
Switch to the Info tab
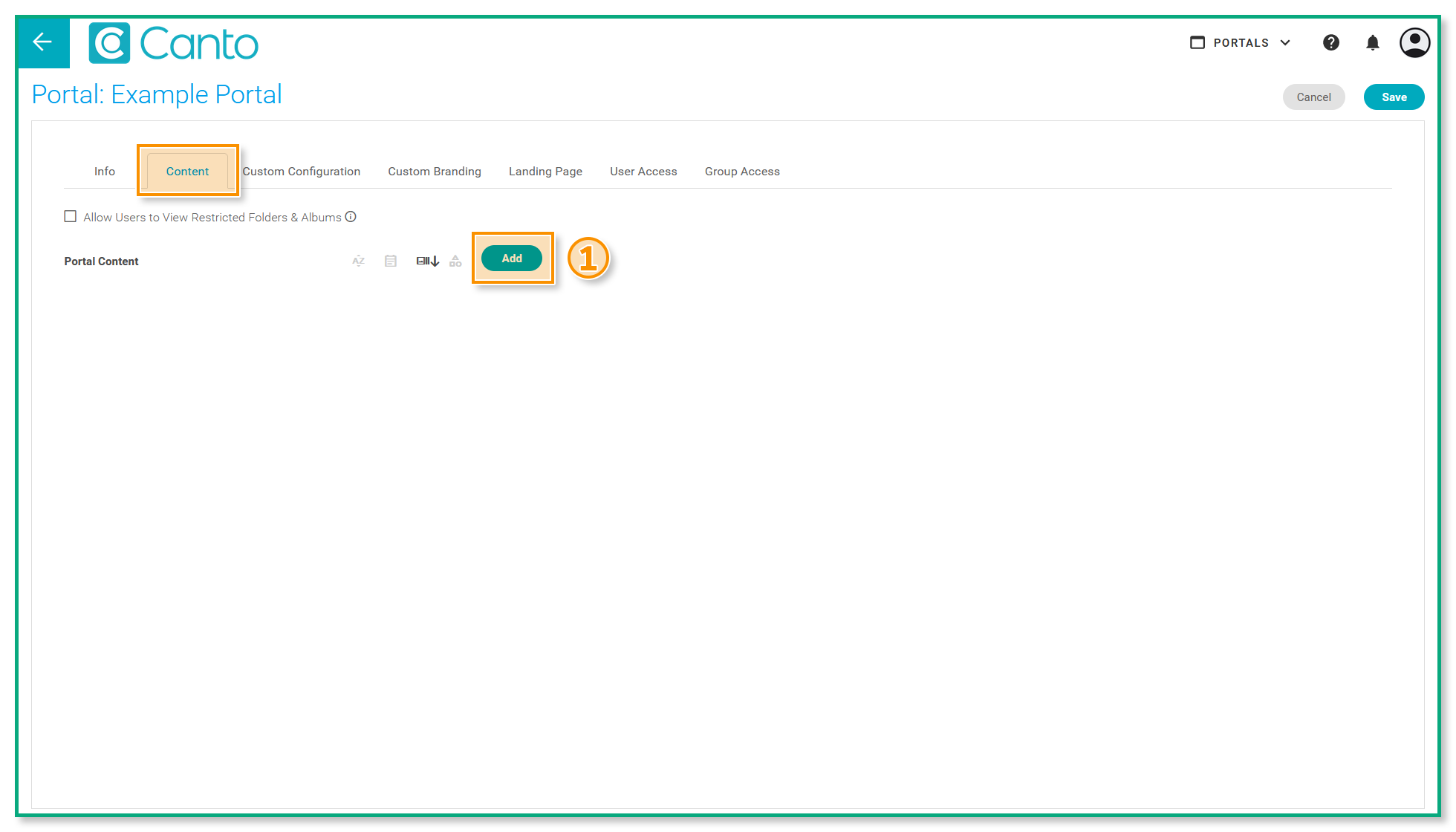(x=105, y=171)
